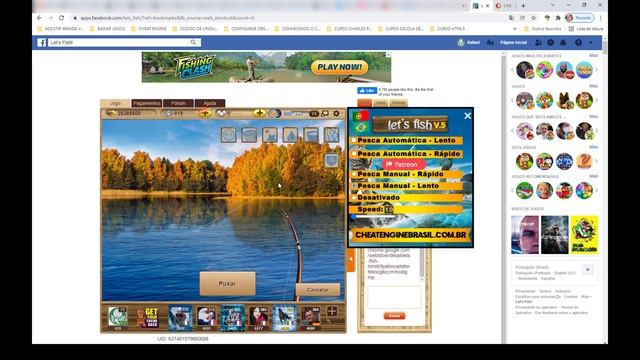The width and height of the screenshot is (640, 360).
Task: Click the orange send button under chat box
Action: click(x=394, y=316)
